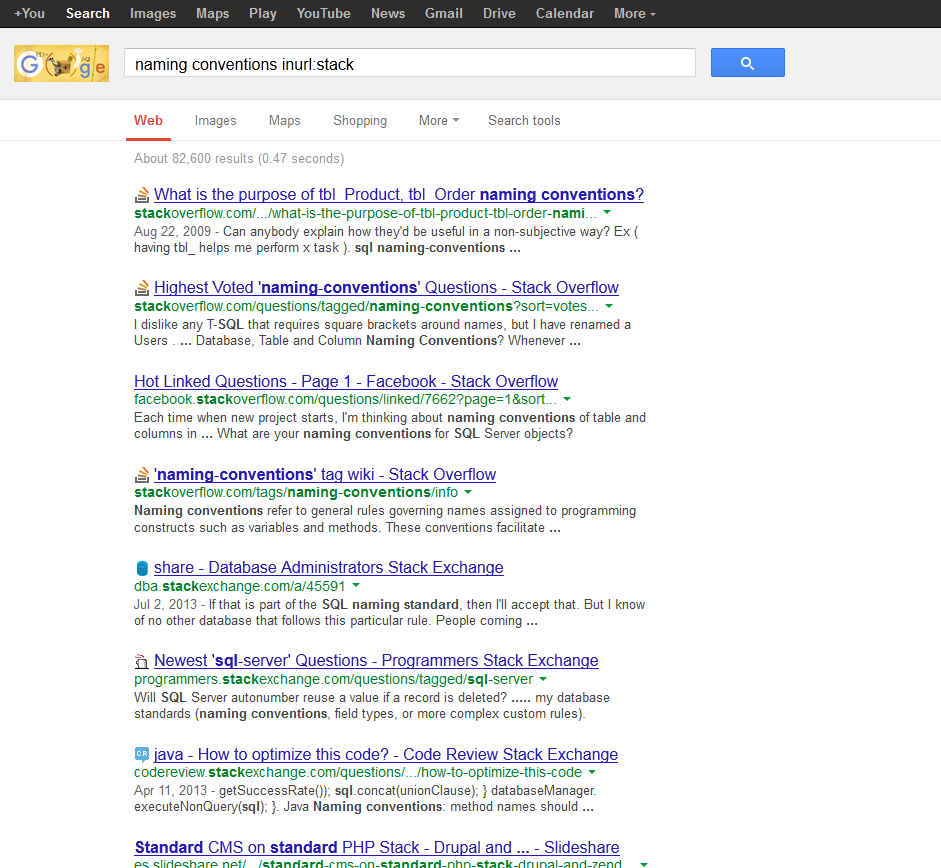Open dropdown arrow after tbl-product URL
941x868 pixels.
pyautogui.click(x=607, y=212)
